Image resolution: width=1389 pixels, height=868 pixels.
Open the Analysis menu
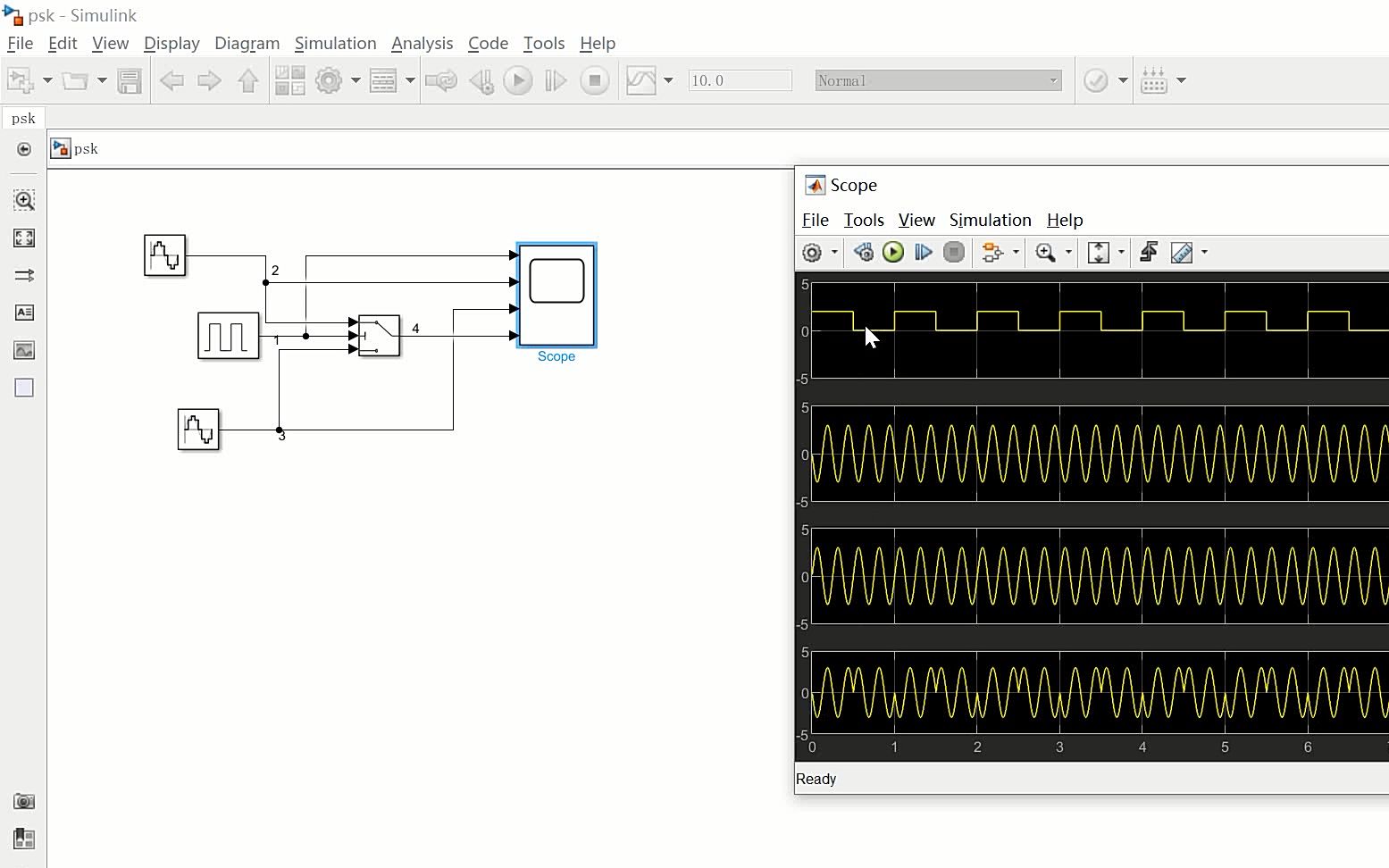[422, 43]
